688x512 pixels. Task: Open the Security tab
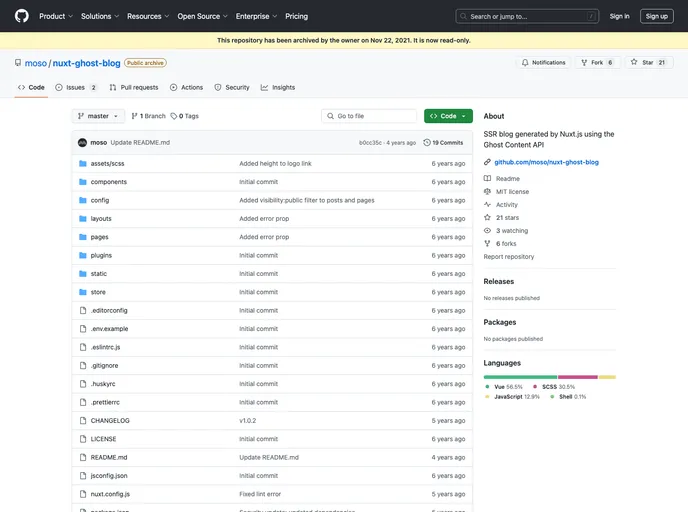click(x=232, y=87)
